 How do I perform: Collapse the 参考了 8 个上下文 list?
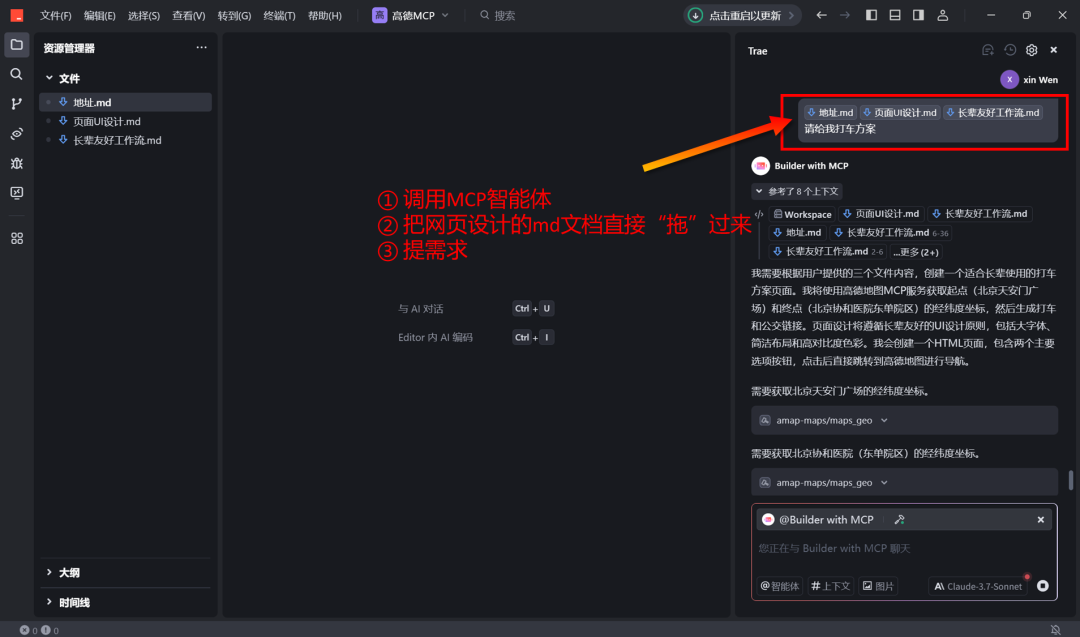797,191
